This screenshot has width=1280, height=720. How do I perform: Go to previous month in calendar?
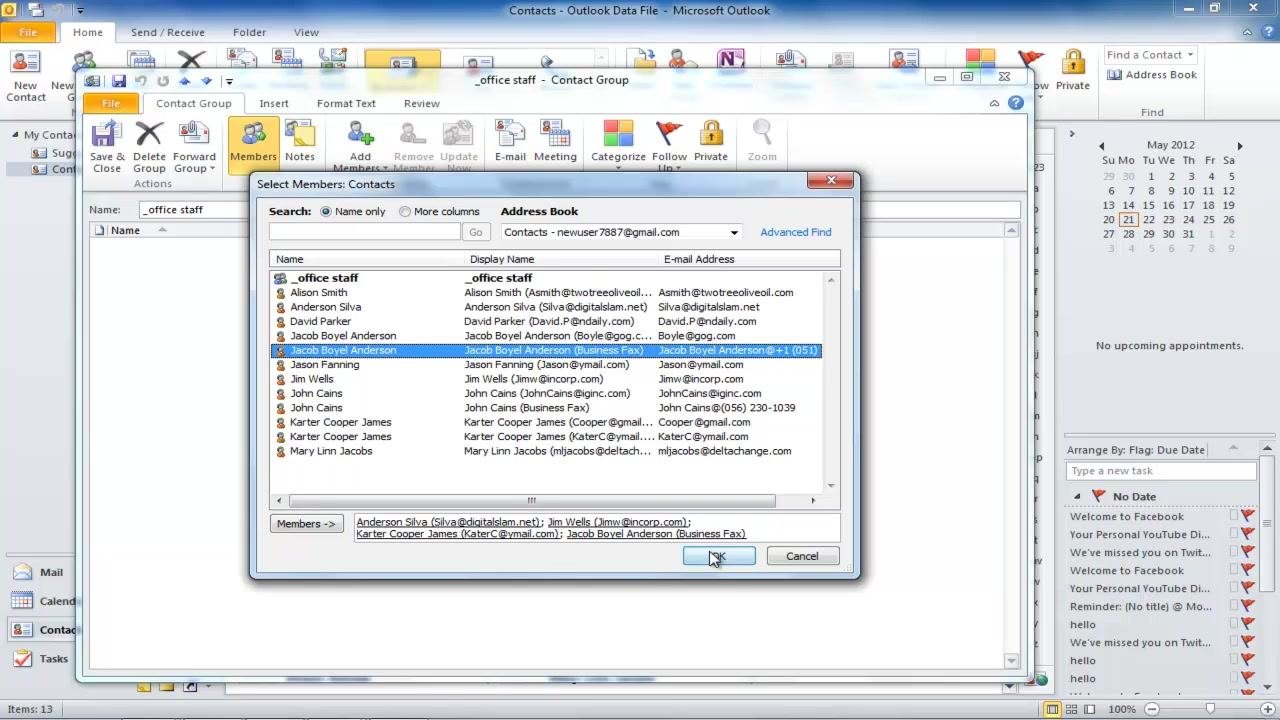click(x=1101, y=146)
